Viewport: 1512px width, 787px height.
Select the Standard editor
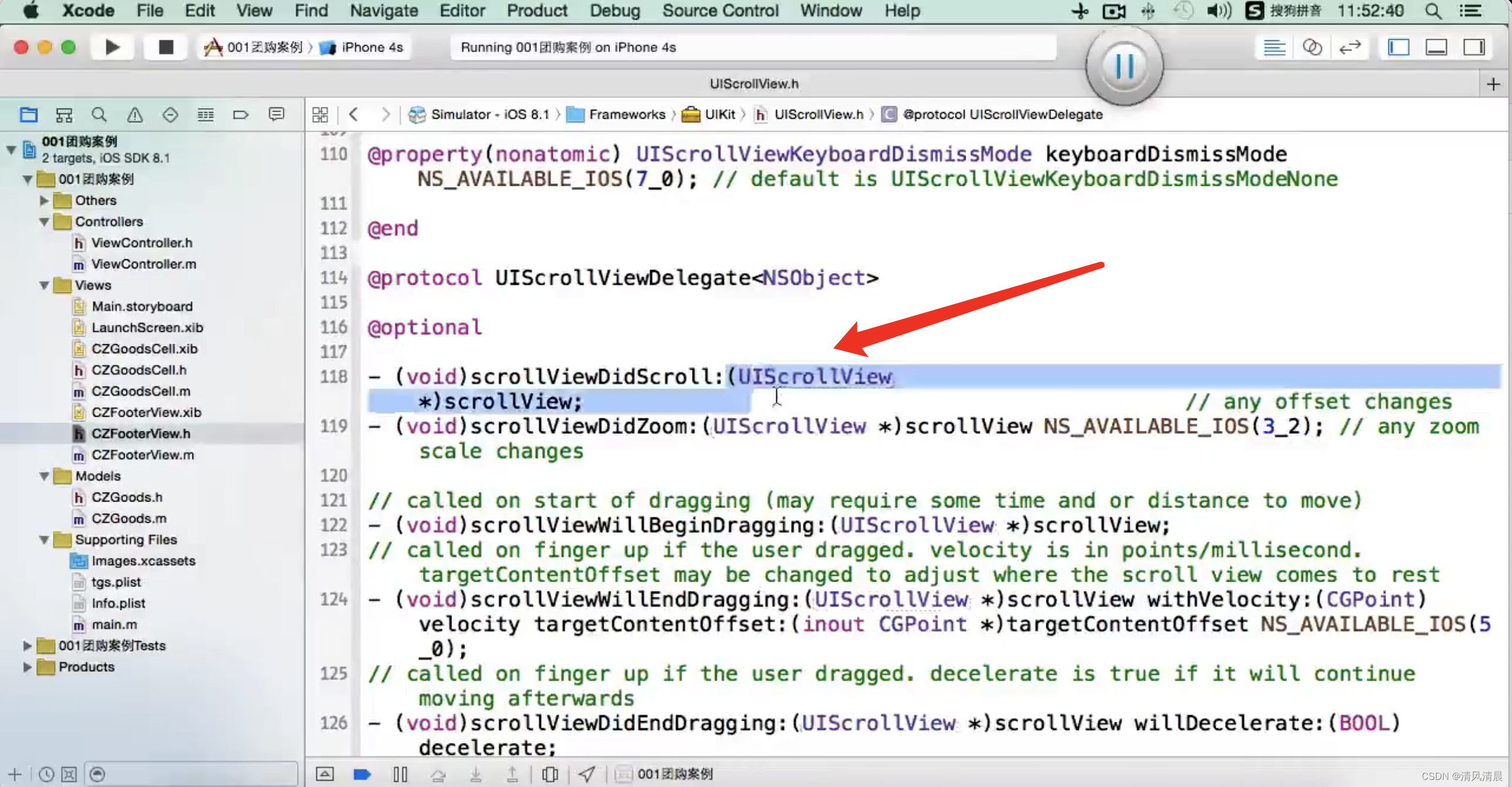tap(1274, 47)
